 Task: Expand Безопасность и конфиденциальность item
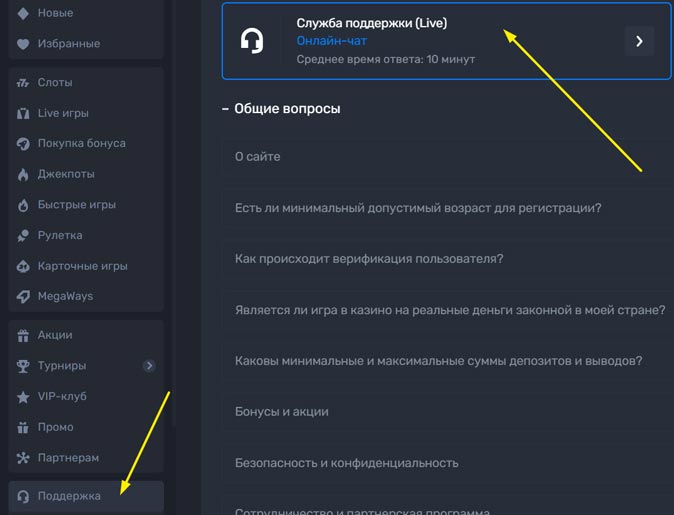tap(447, 463)
